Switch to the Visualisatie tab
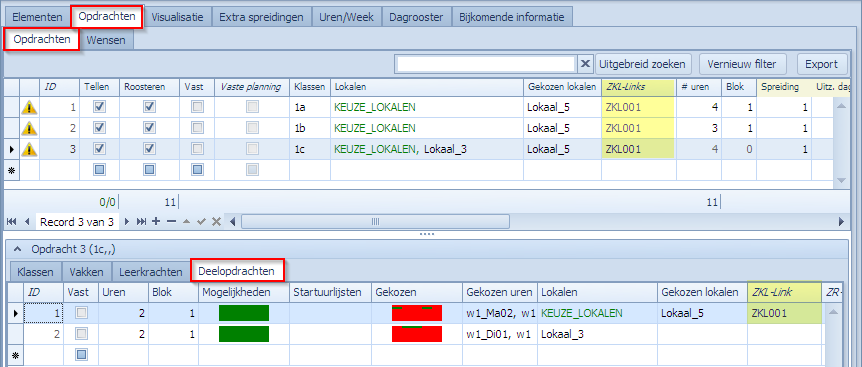Screen dimensions: 862x367 click(178, 17)
